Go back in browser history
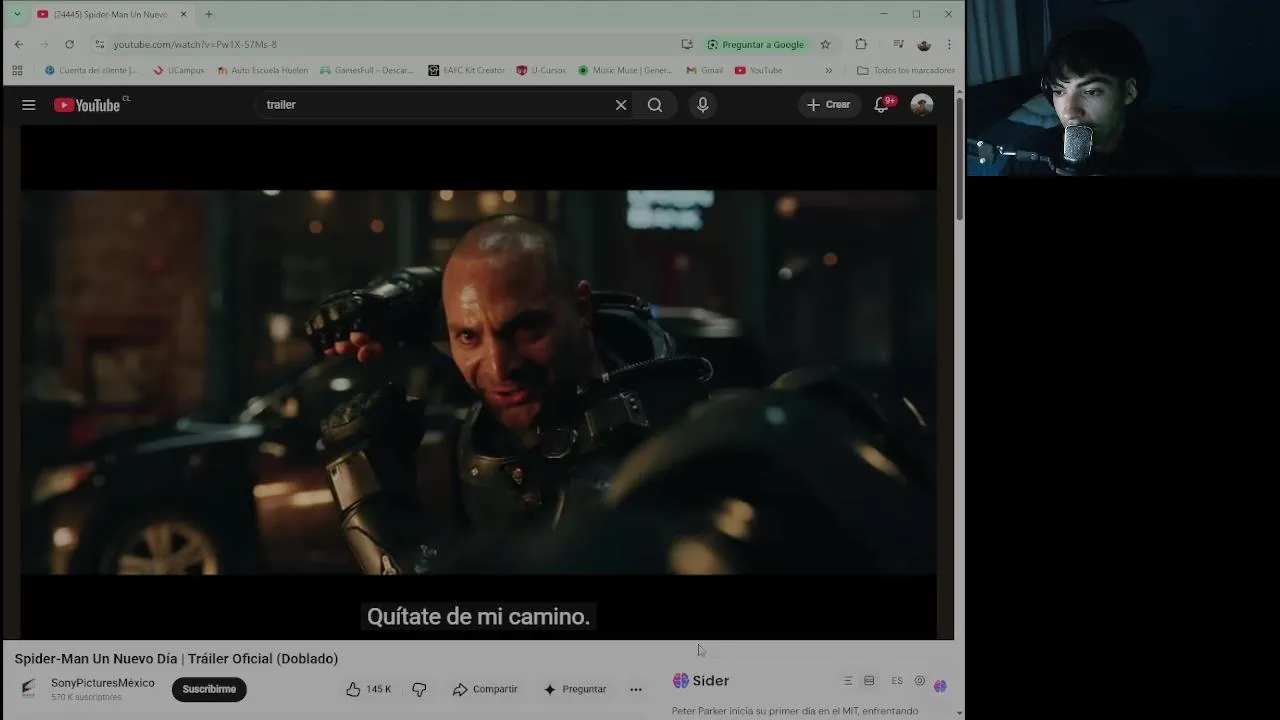 pos(19,44)
